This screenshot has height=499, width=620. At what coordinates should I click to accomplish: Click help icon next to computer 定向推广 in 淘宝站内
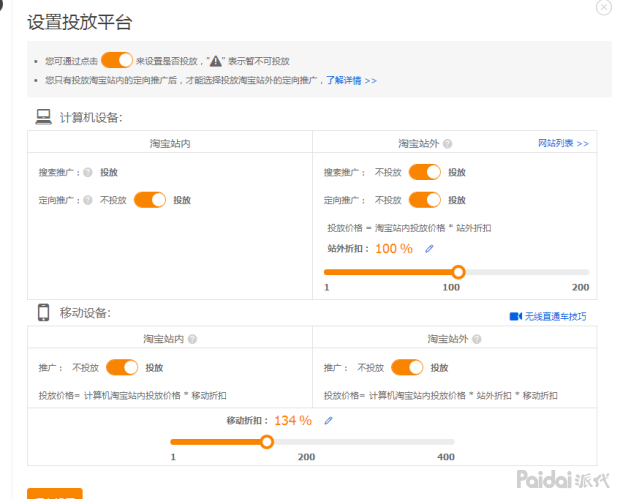[x=88, y=200]
